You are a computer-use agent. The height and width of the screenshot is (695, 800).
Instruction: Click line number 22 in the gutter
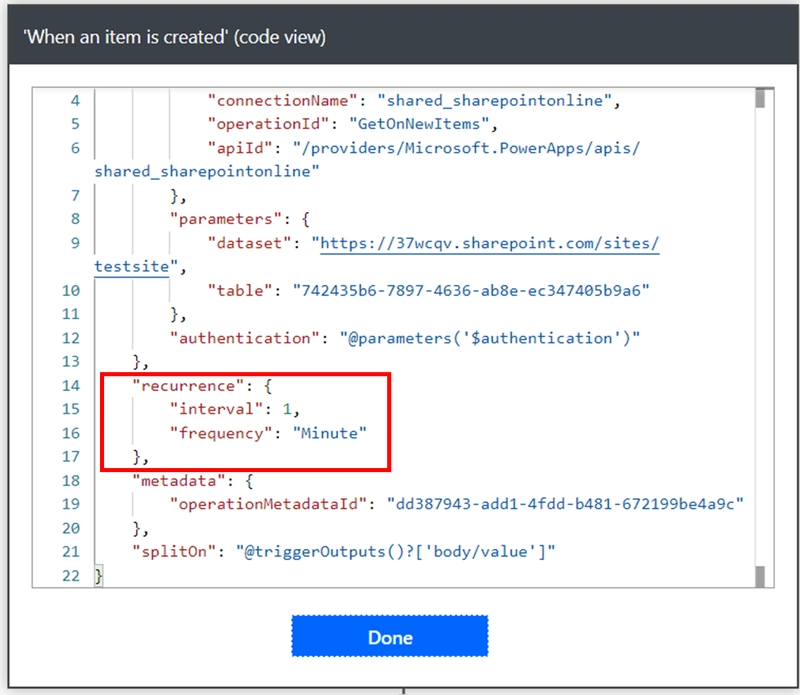point(69,576)
